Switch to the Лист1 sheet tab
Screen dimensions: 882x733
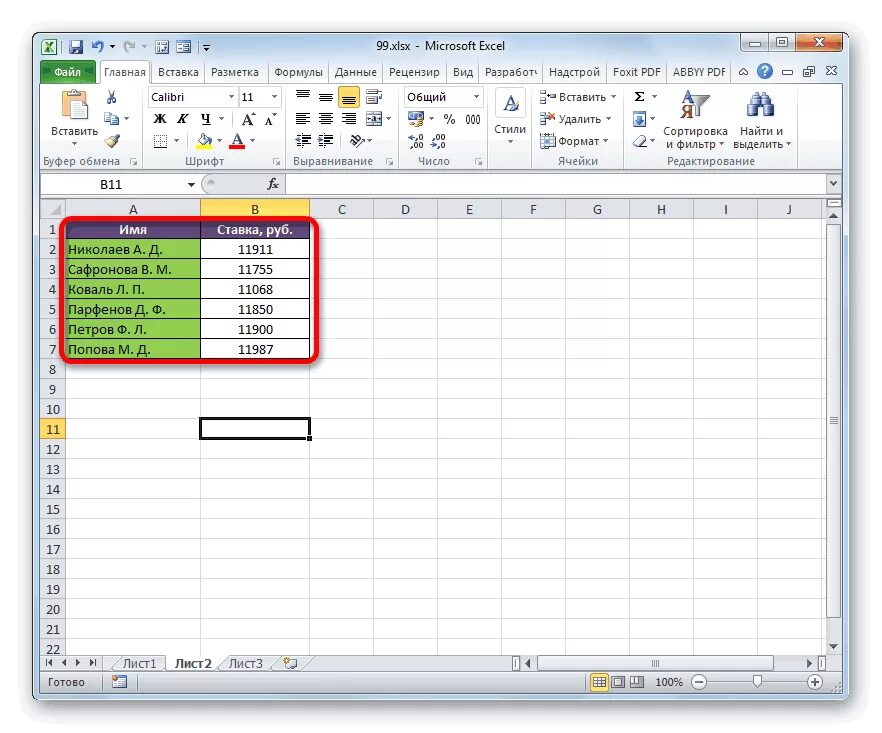tap(139, 663)
